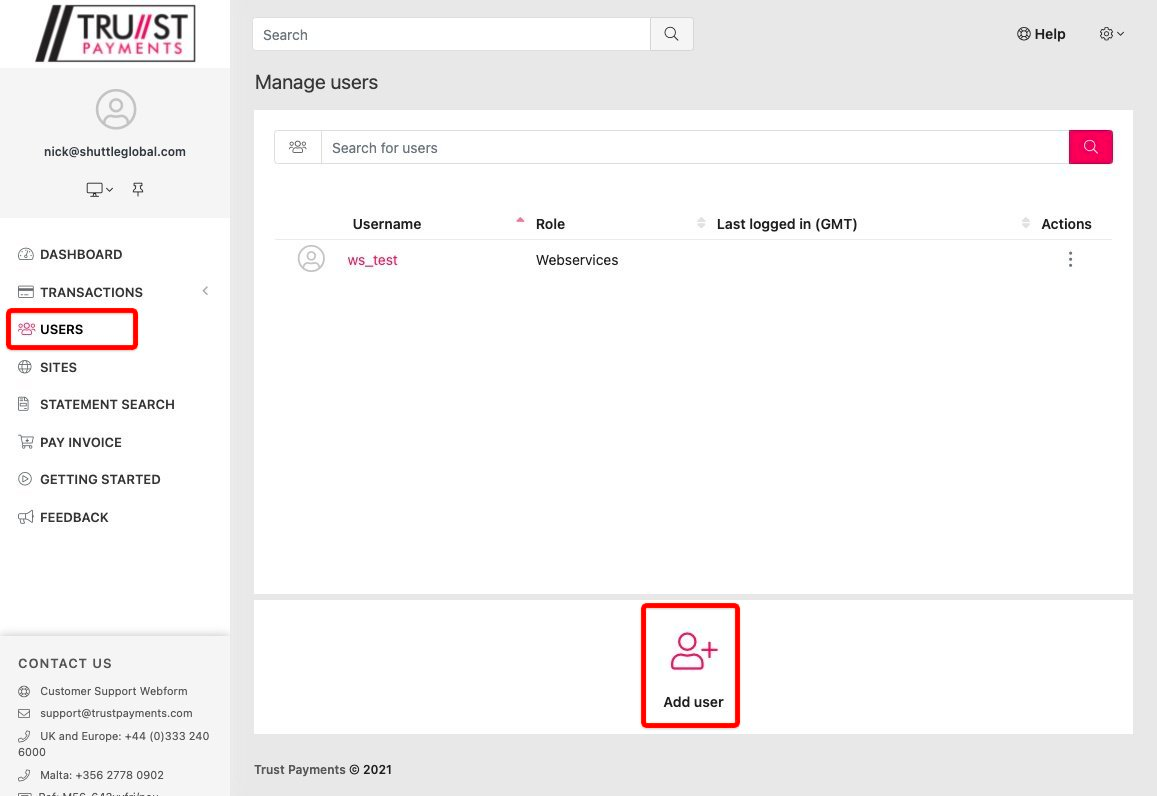Open the Feedback page
Screen dimensions: 1157x796
[x=74, y=518]
